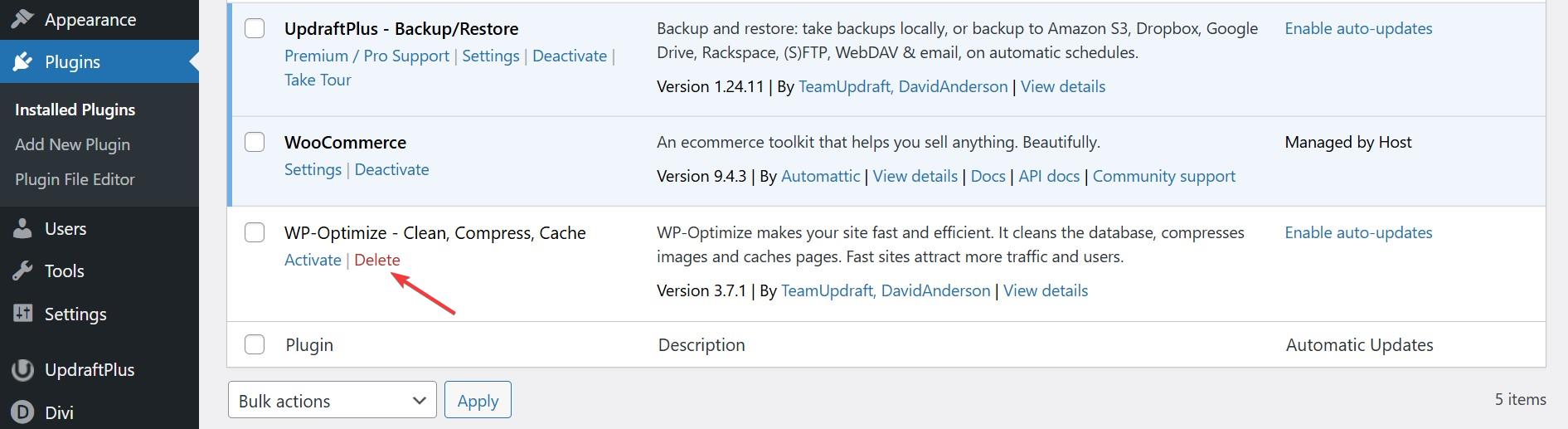Image resolution: width=1568 pixels, height=429 pixels.
Task: Click the WooCommerce plugin title
Action: point(345,142)
